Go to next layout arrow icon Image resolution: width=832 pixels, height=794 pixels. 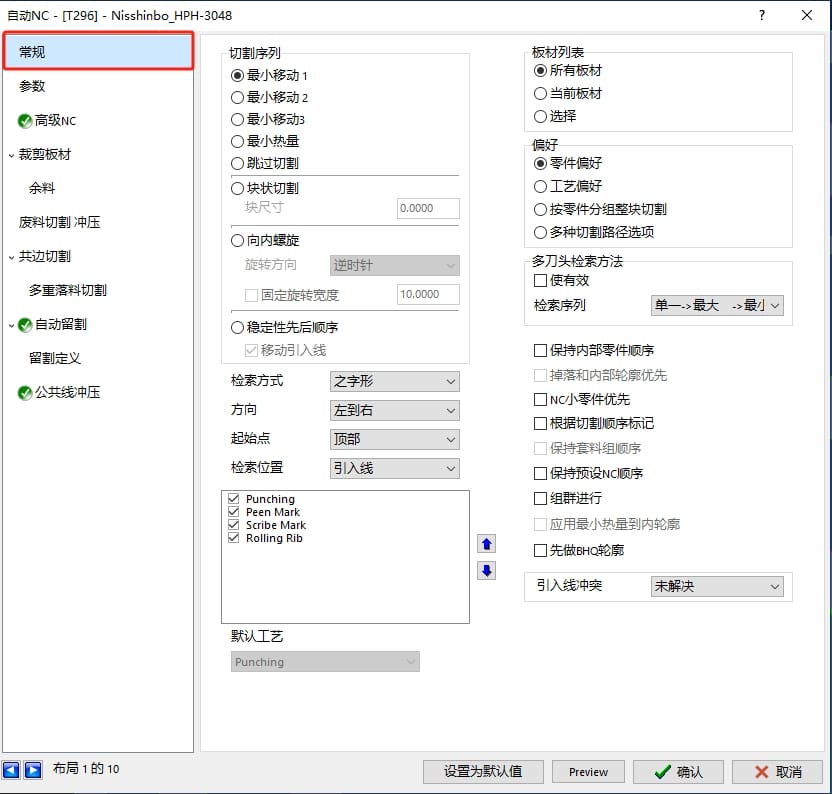coord(33,770)
